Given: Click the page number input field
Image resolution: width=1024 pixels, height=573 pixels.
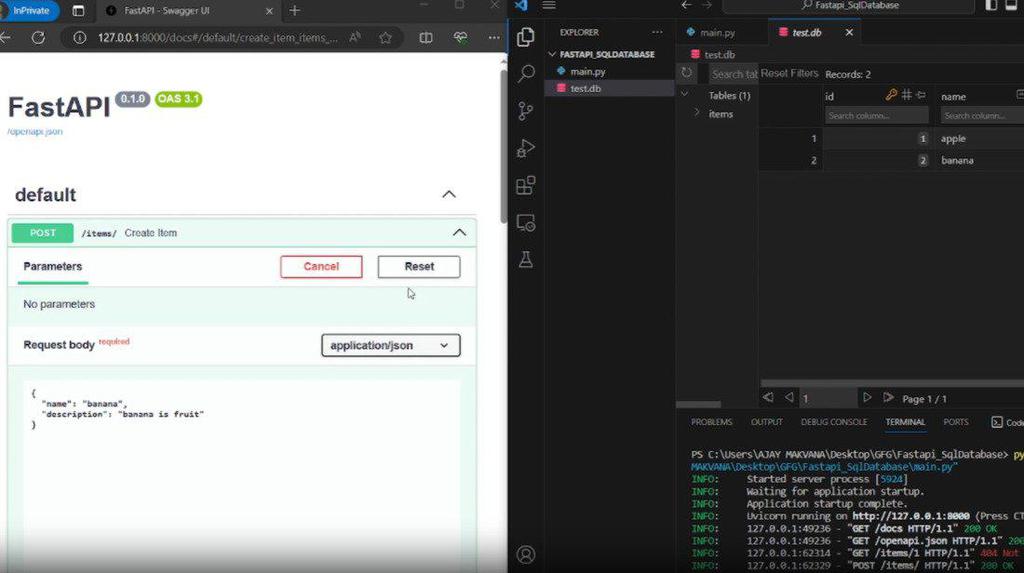Looking at the screenshot, I should 827,398.
